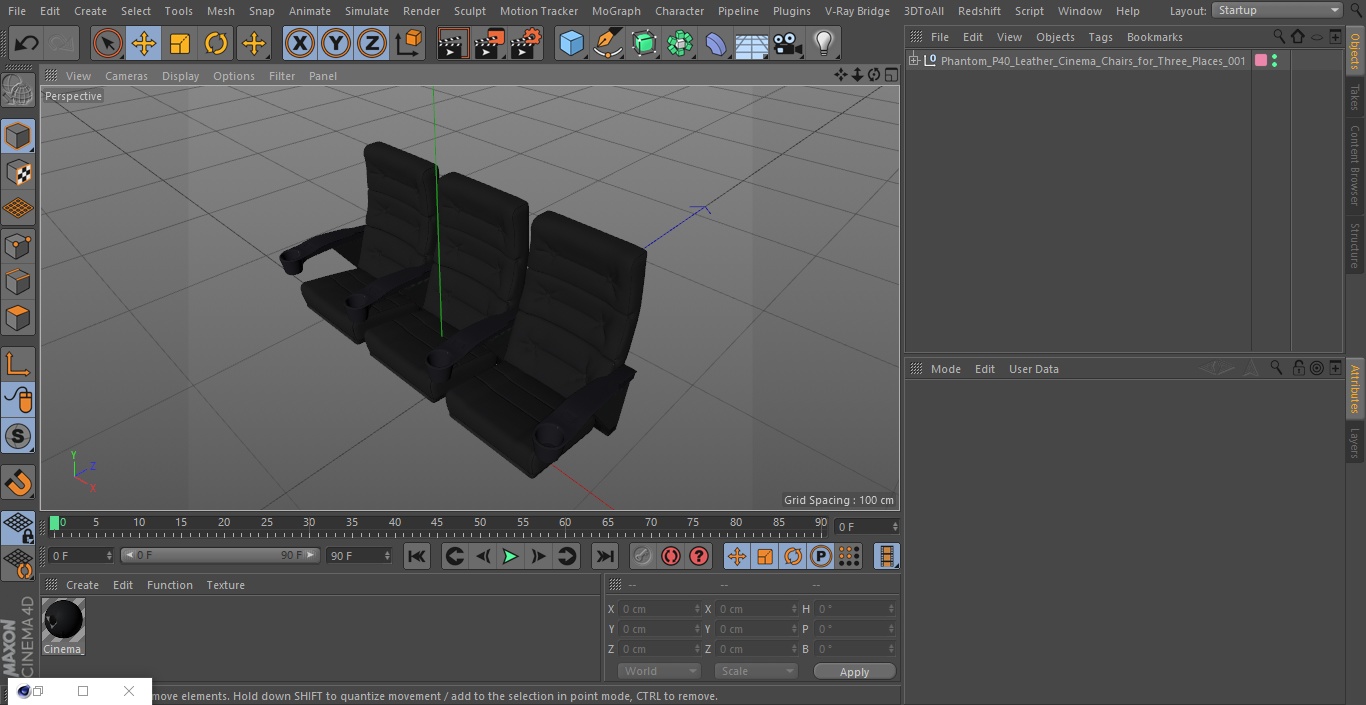The height and width of the screenshot is (705, 1366).
Task: Select the Cinema material thumbnail
Action: 64,620
